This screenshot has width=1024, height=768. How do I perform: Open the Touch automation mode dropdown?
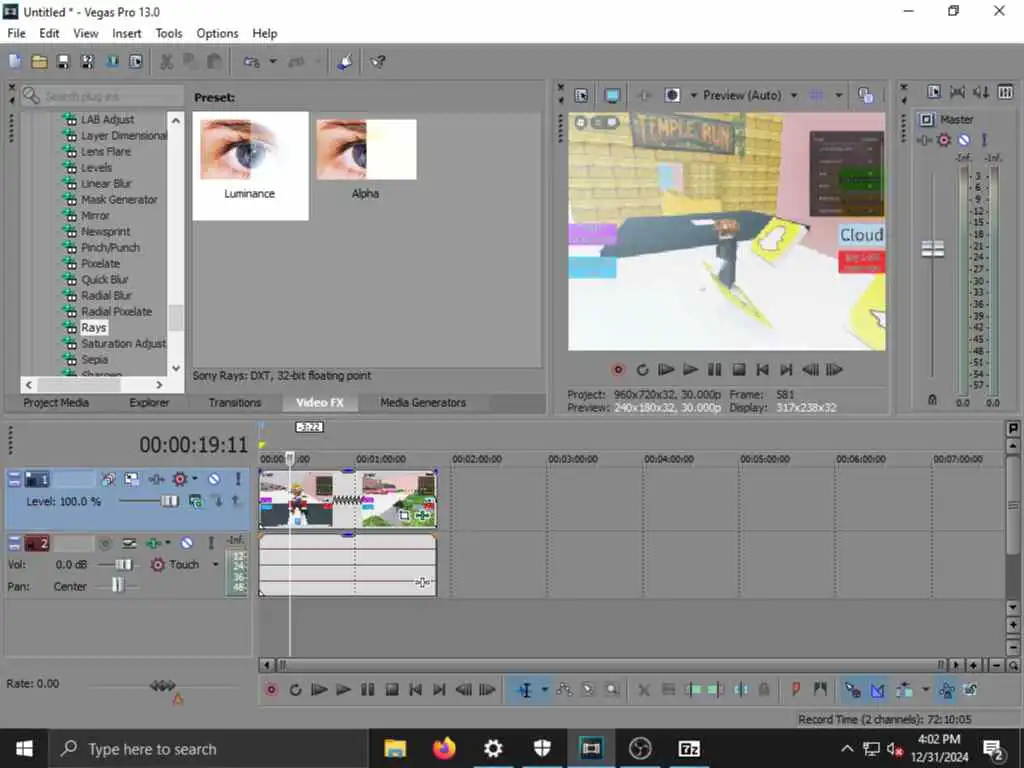pyautogui.click(x=216, y=564)
